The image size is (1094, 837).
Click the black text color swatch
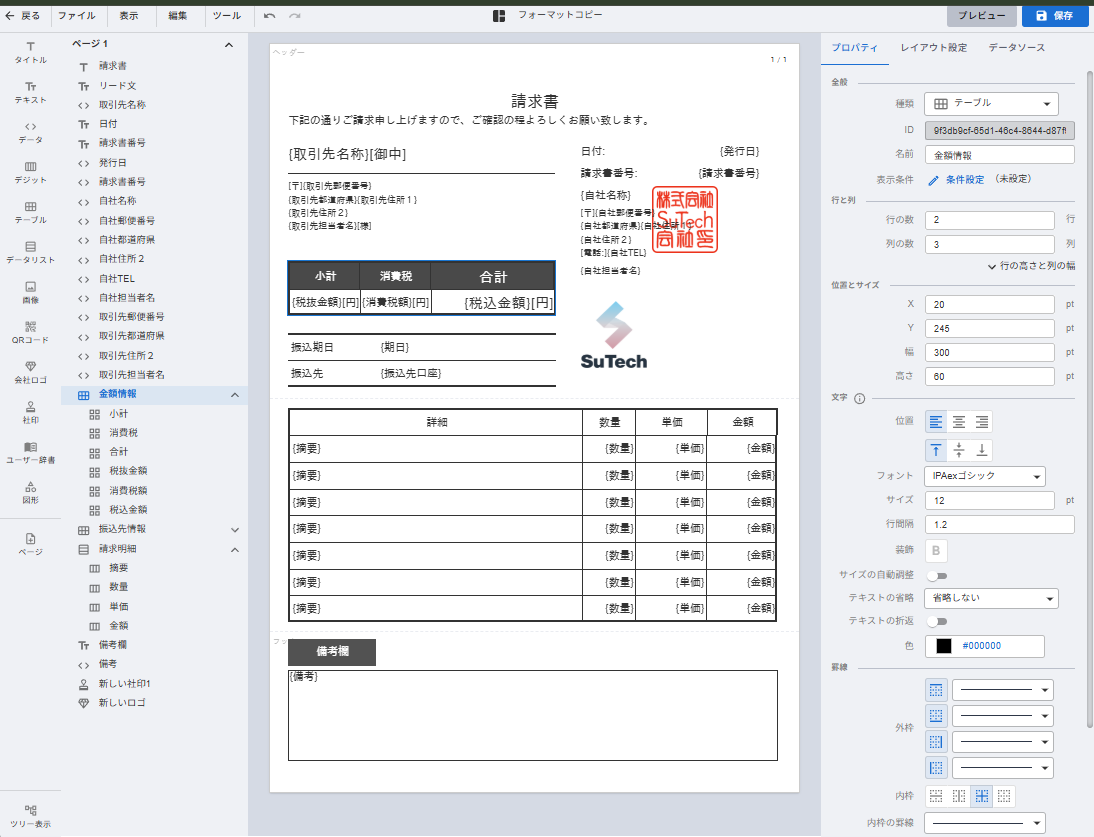click(x=943, y=646)
